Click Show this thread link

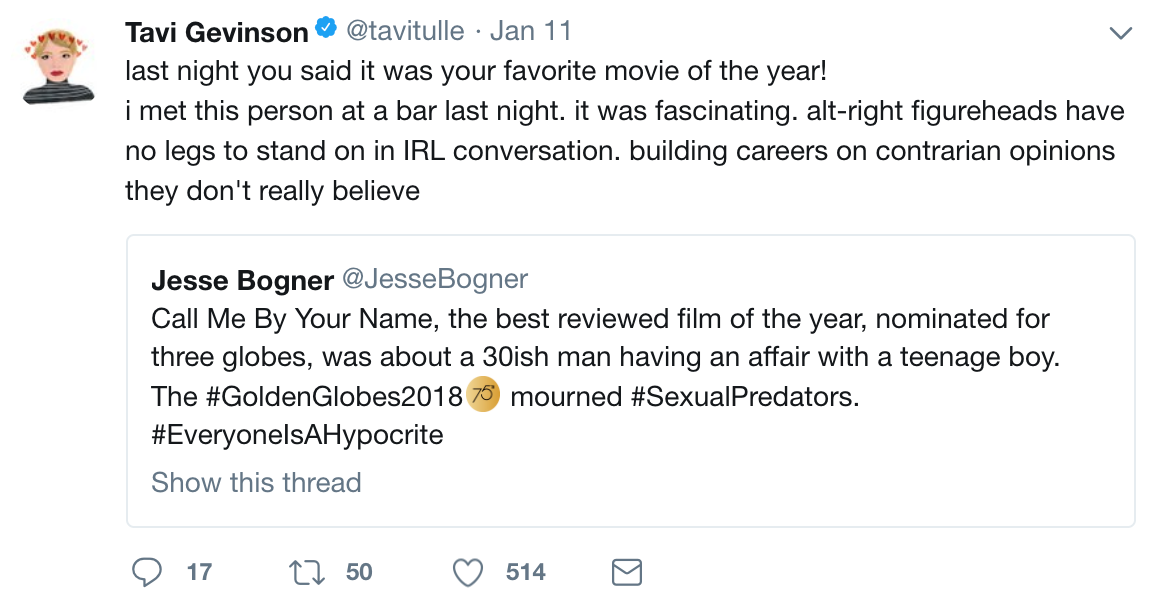pyautogui.click(x=256, y=483)
